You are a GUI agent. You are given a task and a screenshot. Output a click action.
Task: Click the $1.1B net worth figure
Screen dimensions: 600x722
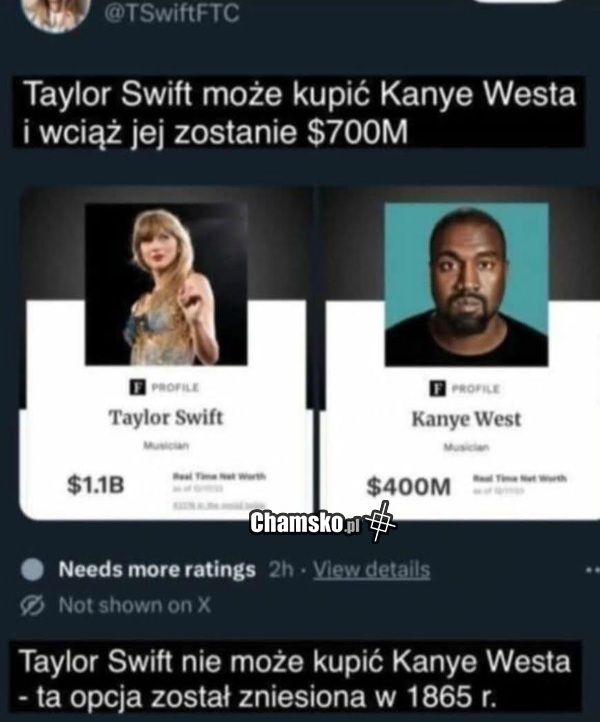[95, 484]
